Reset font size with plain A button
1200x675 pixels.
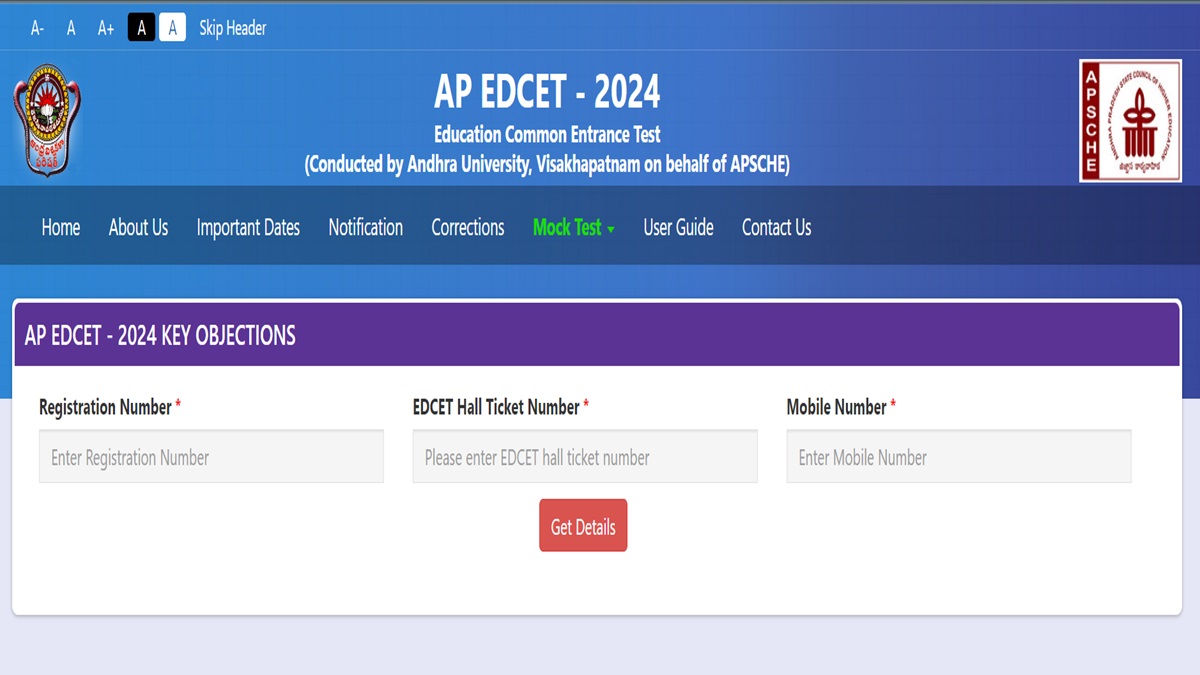tap(71, 28)
